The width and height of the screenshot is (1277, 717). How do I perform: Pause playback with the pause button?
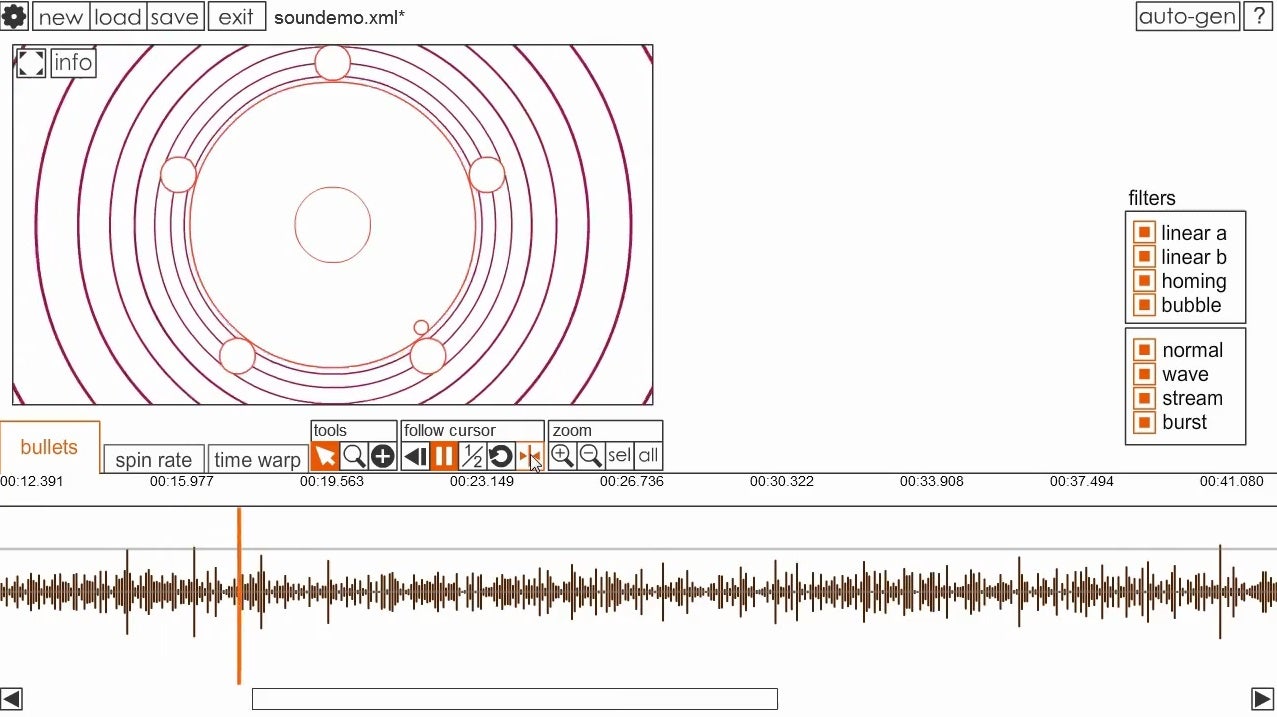pyautogui.click(x=444, y=457)
